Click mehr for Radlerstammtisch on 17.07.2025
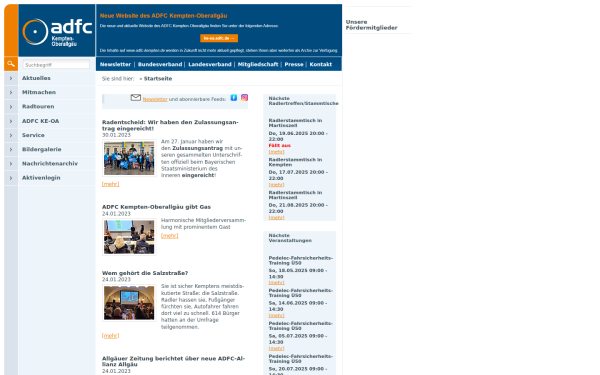This screenshot has width=600, height=375. [x=276, y=184]
